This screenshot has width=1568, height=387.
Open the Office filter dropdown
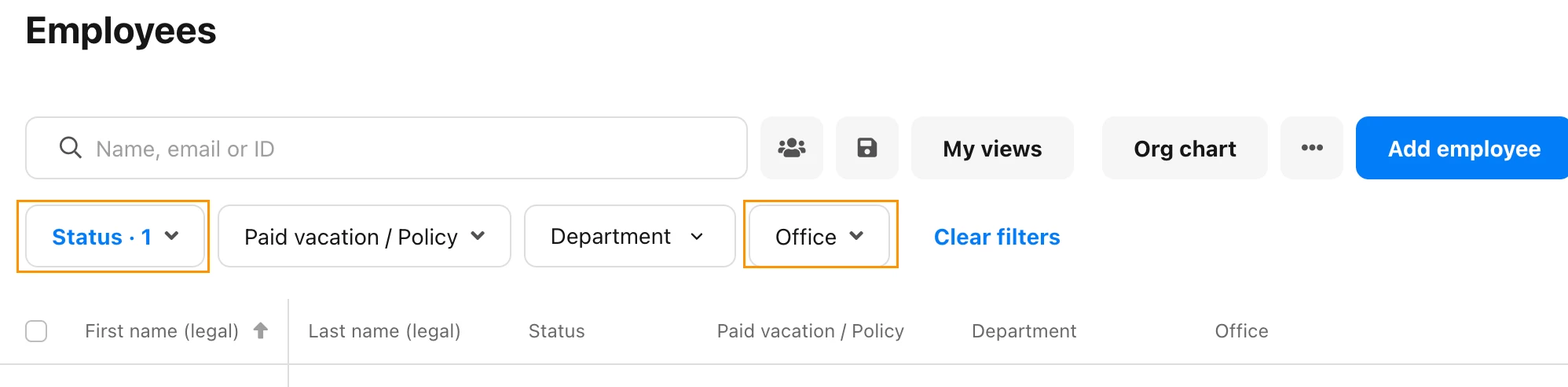[x=819, y=236]
